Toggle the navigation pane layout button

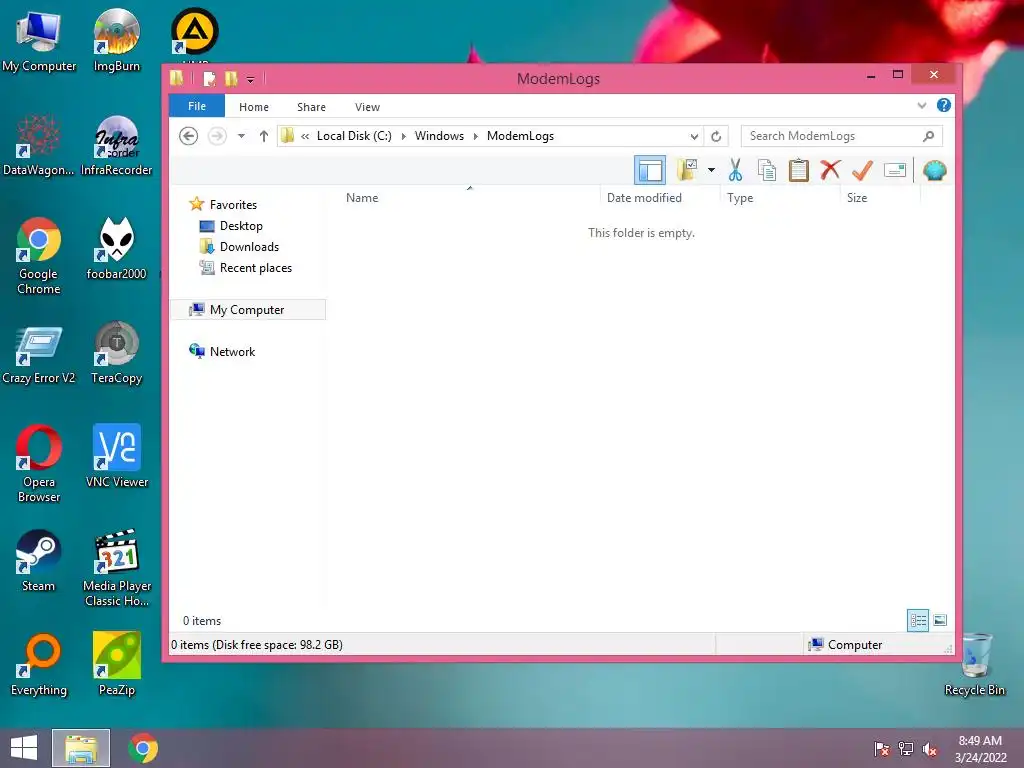pos(650,170)
